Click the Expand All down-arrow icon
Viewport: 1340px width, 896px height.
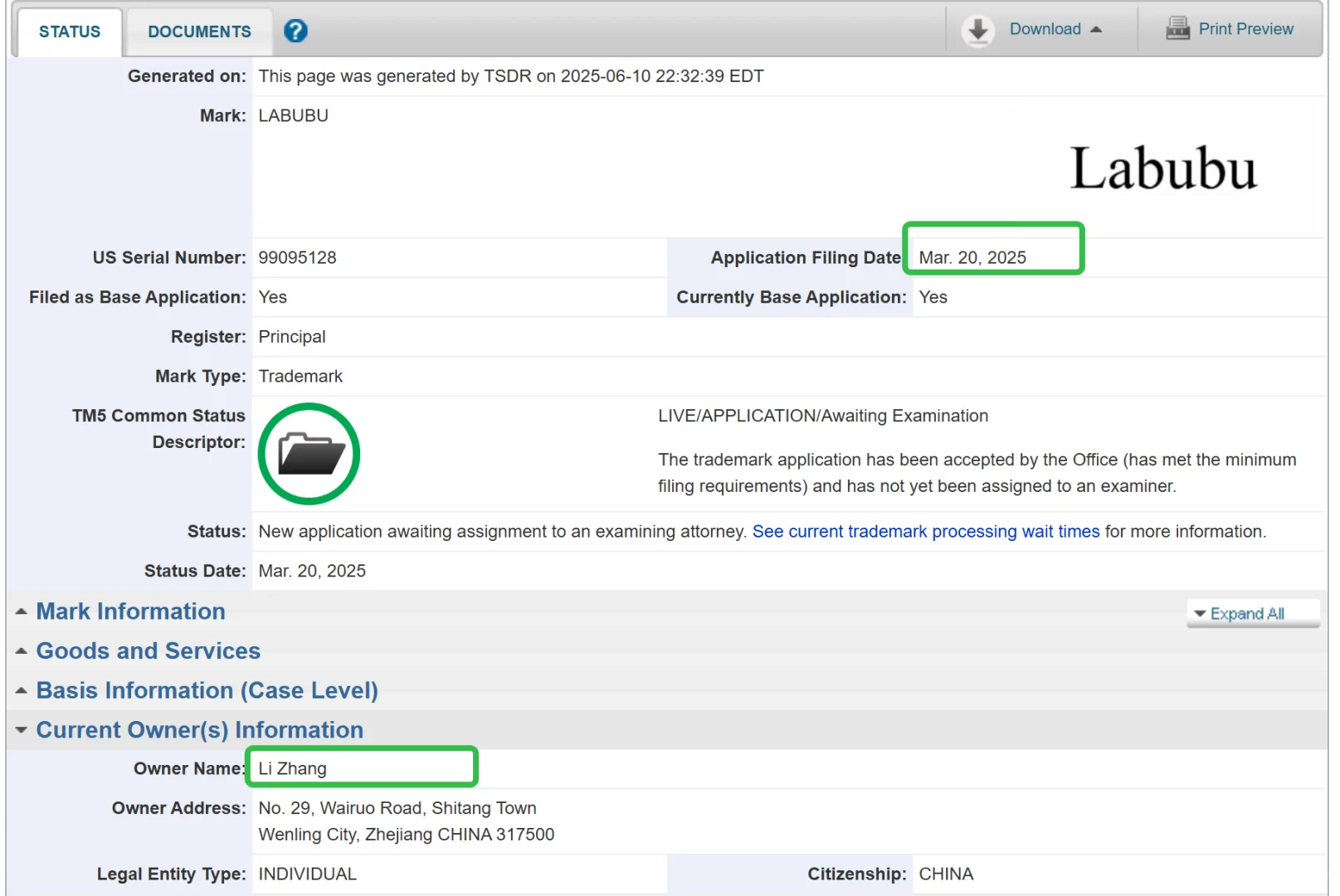pos(1200,614)
